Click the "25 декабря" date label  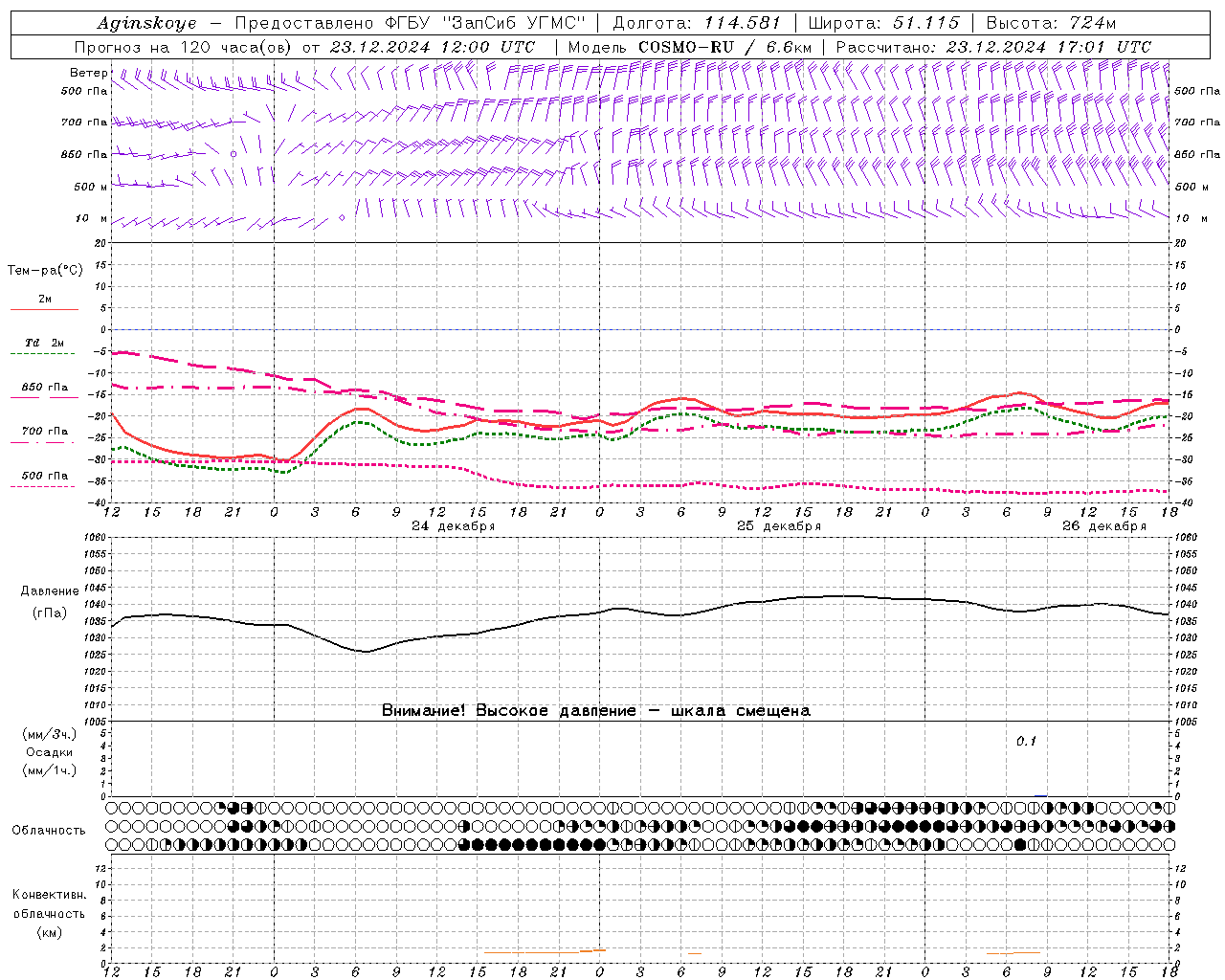(779, 526)
